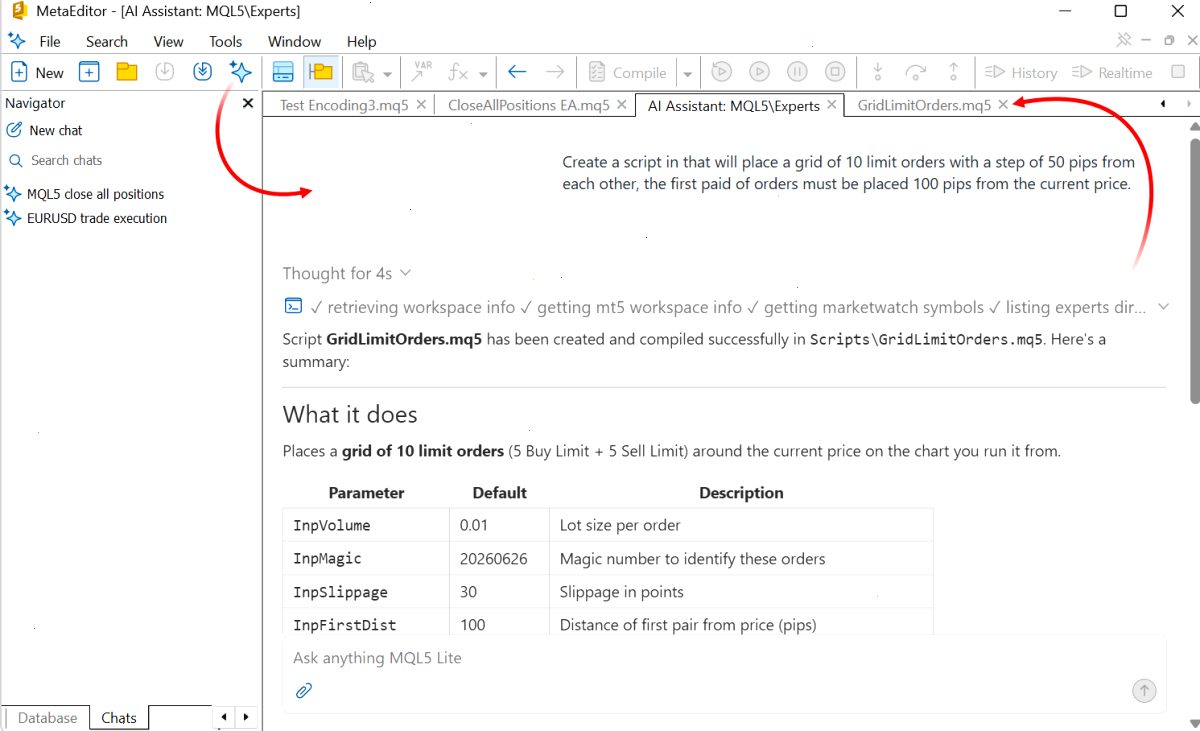Open the Window menu
This screenshot has height=731, width=1200.
pos(295,41)
